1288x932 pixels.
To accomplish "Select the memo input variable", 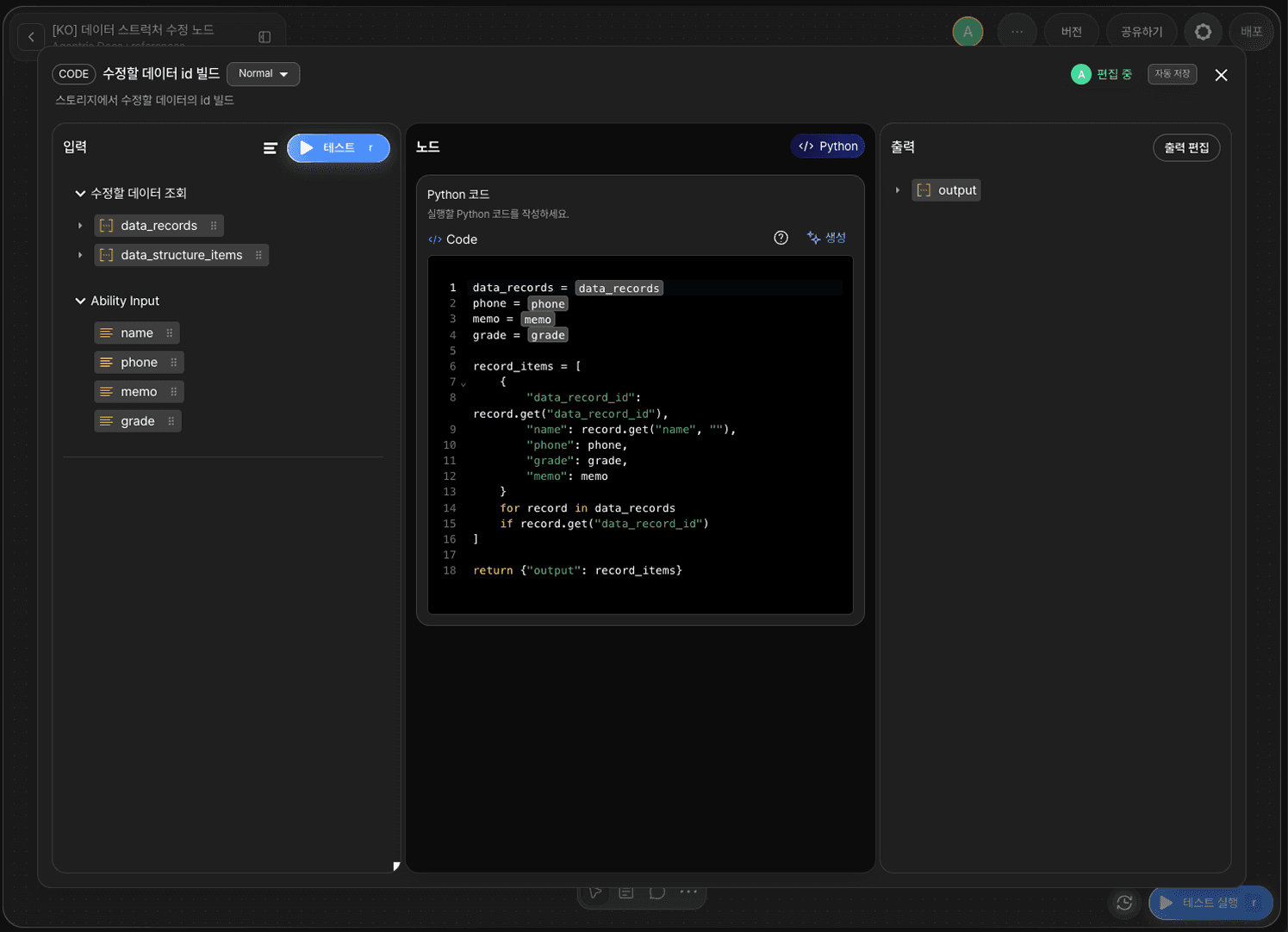I will [139, 391].
